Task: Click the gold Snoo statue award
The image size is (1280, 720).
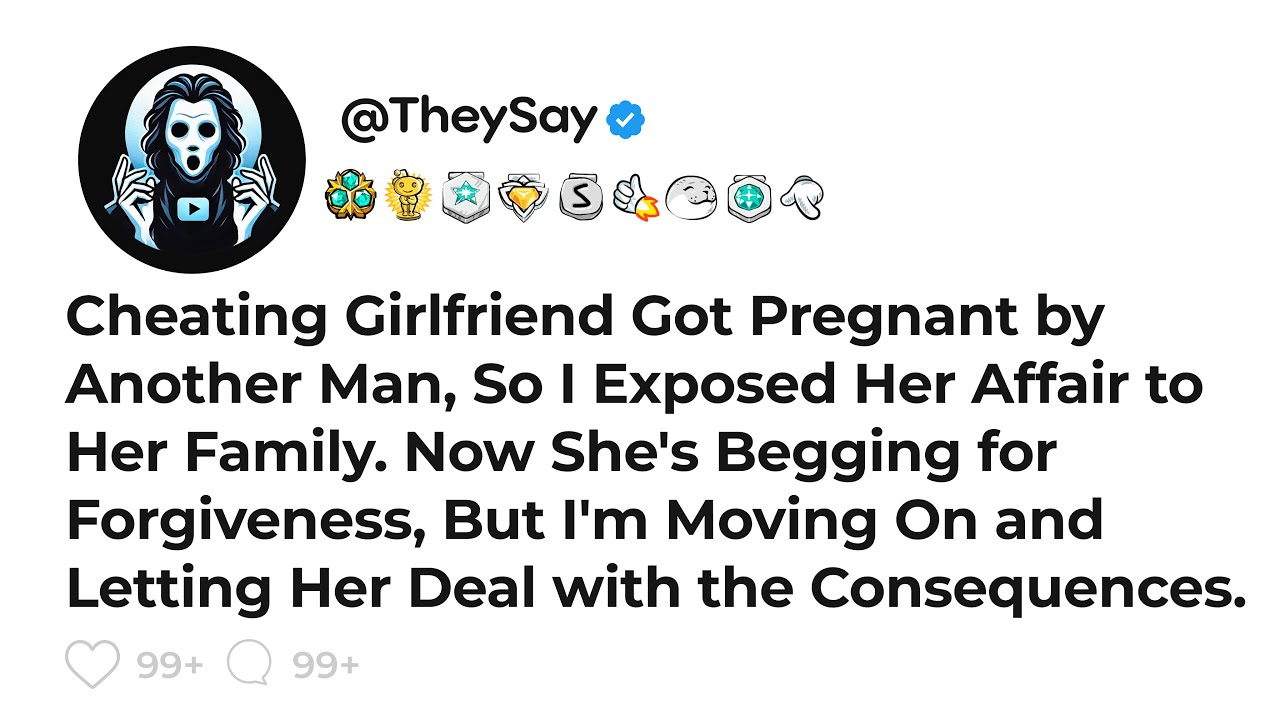Action: click(x=406, y=196)
